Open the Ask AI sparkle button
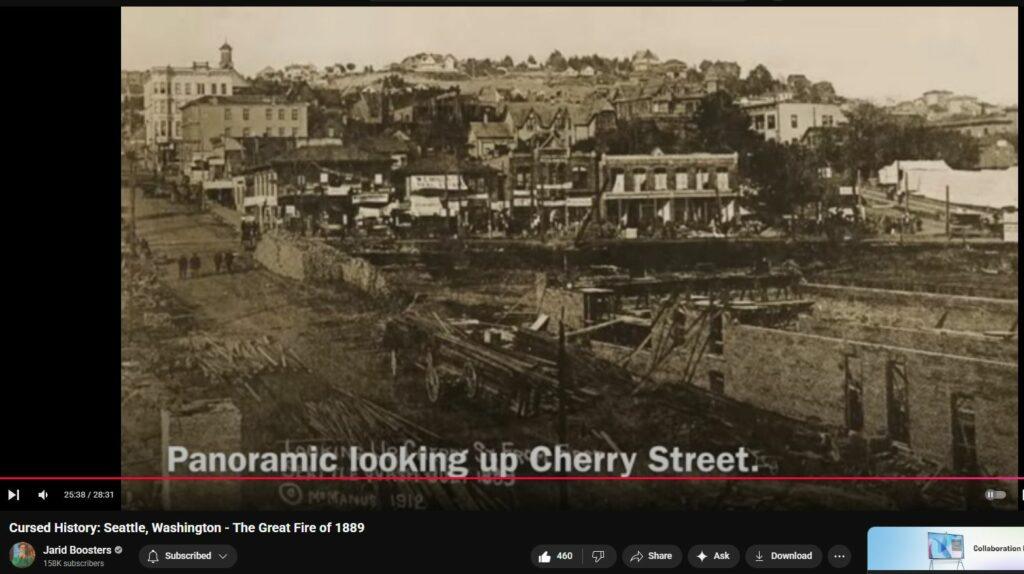Image resolution: width=1024 pixels, height=574 pixels. (x=713, y=556)
